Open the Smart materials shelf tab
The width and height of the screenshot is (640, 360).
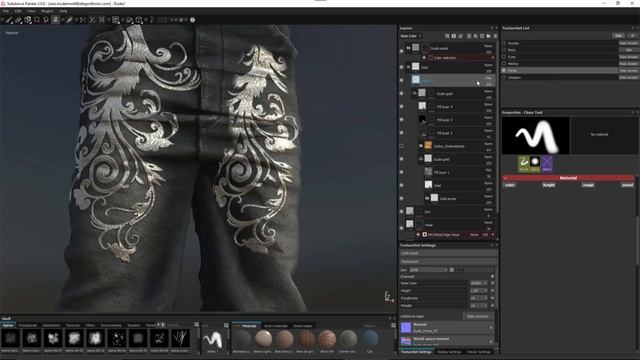coord(276,326)
